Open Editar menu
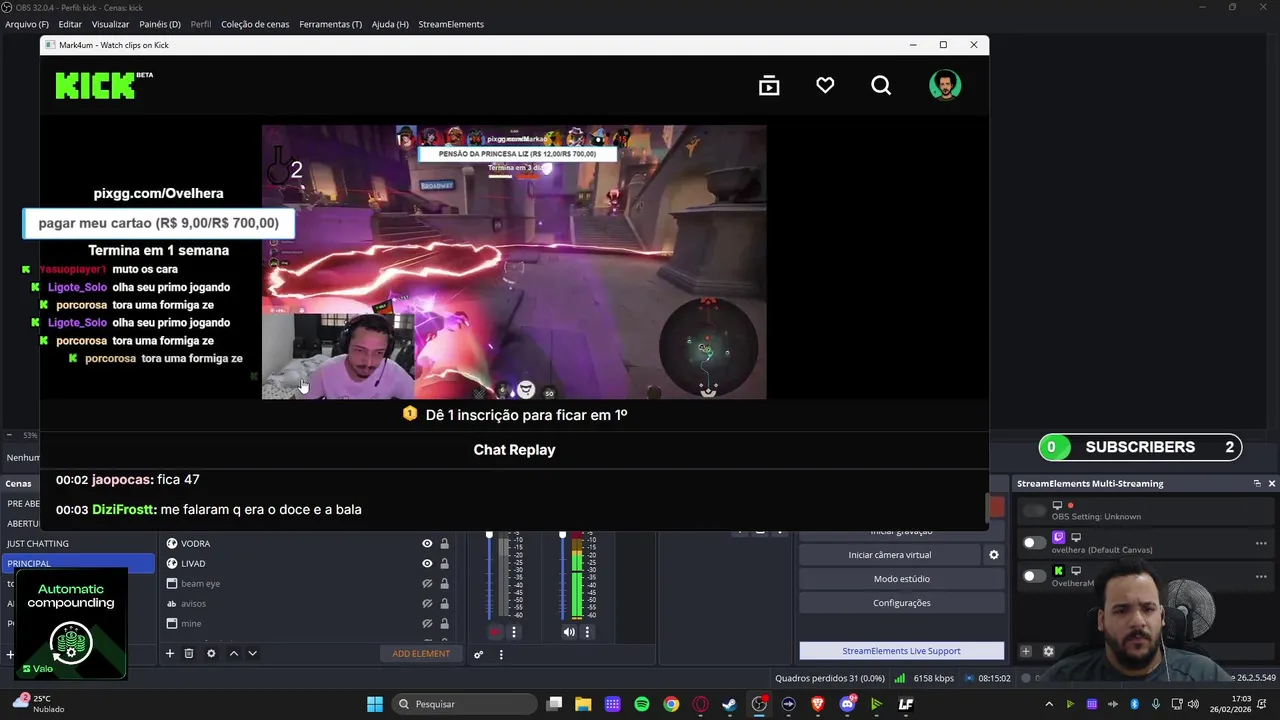Screen dimensions: 1280x720 pos(70,24)
